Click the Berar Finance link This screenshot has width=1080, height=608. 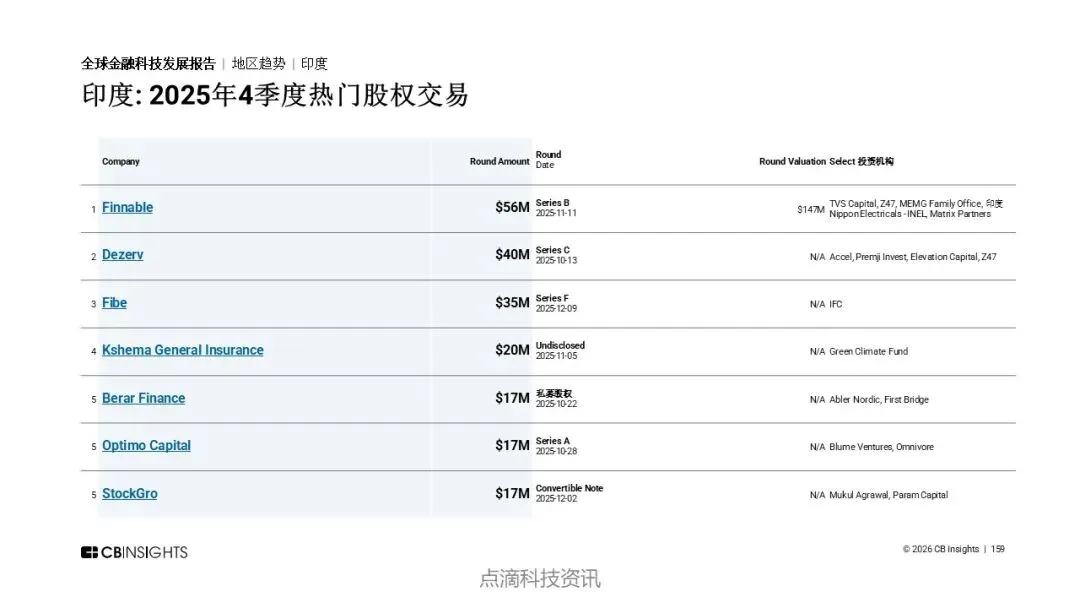(x=143, y=399)
